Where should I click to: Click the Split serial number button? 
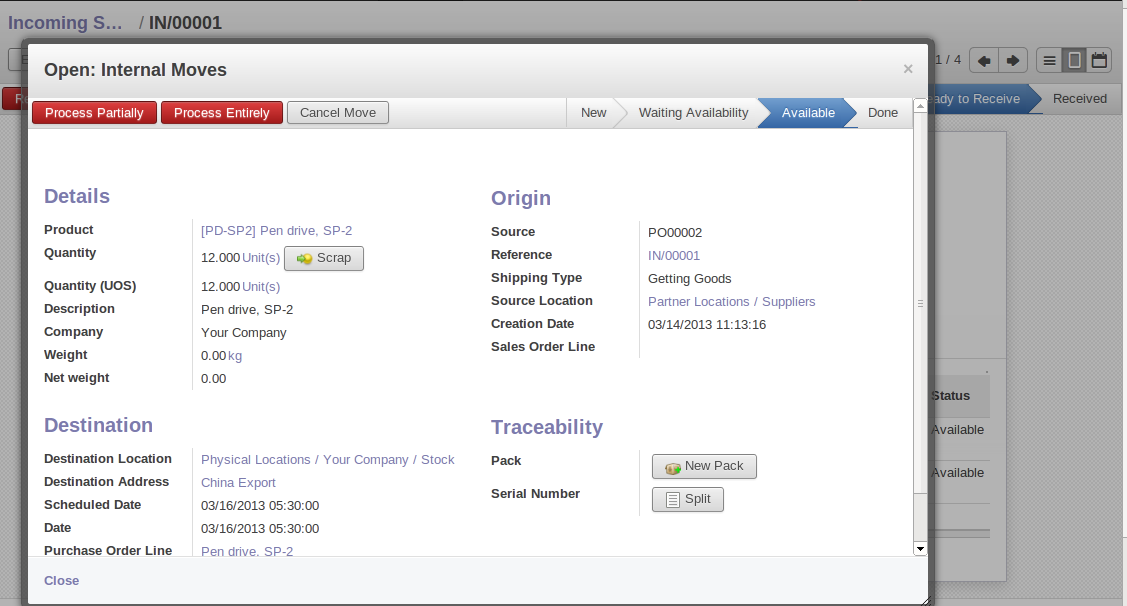[x=687, y=499]
